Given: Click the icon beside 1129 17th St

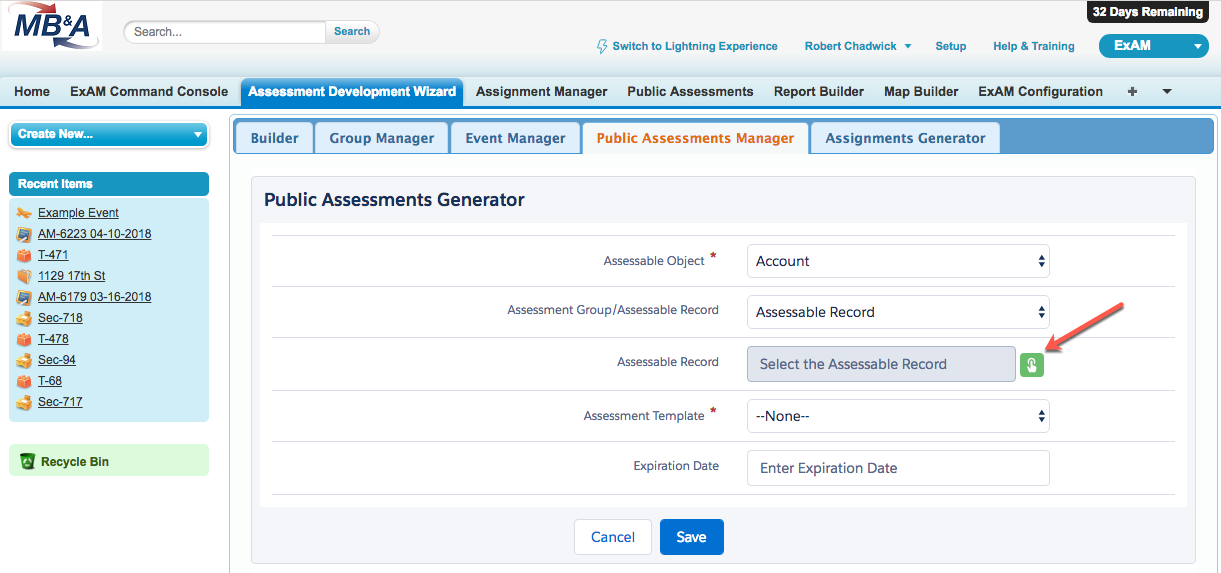Looking at the screenshot, I should [x=24, y=276].
